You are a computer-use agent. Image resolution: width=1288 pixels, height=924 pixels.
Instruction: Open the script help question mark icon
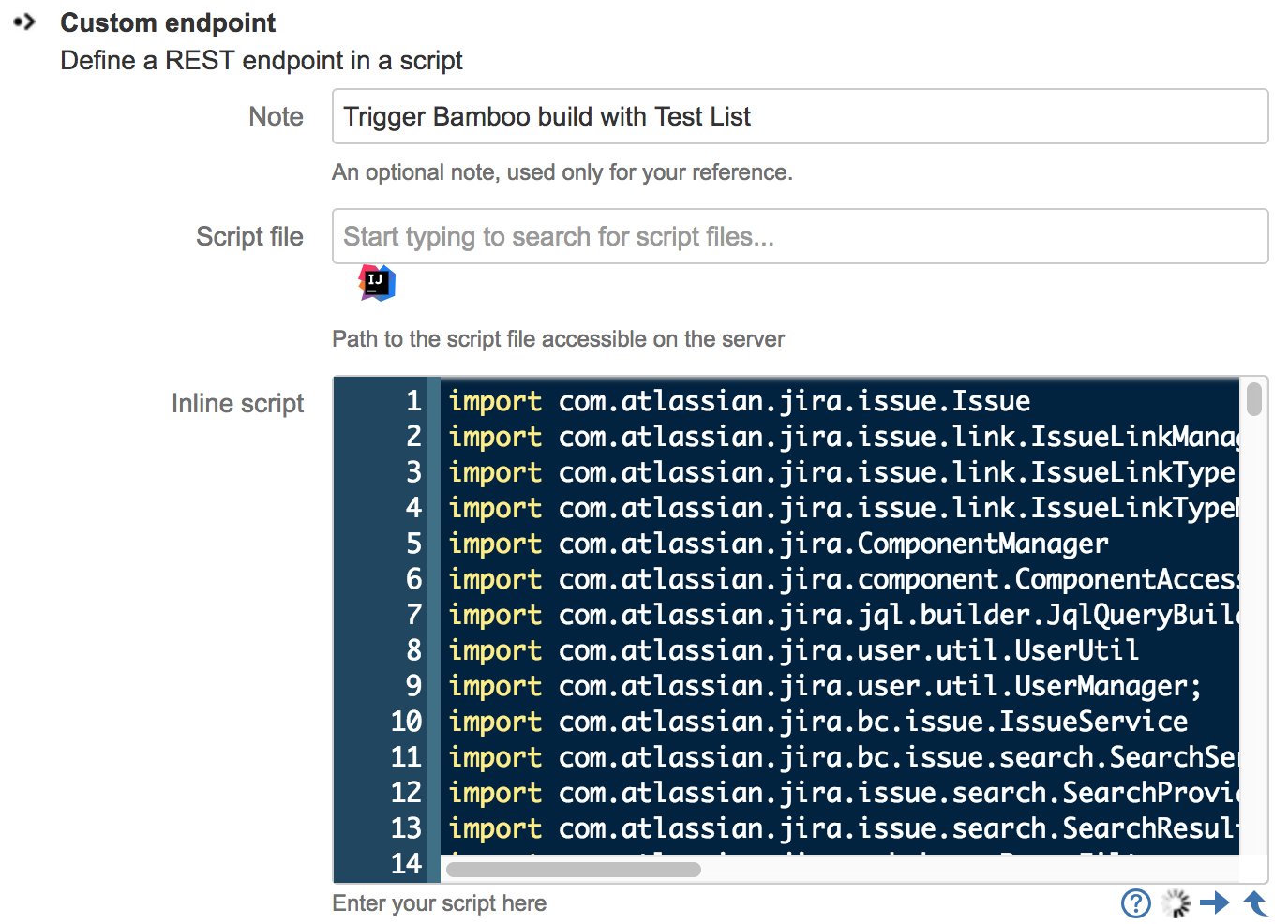click(x=1136, y=903)
